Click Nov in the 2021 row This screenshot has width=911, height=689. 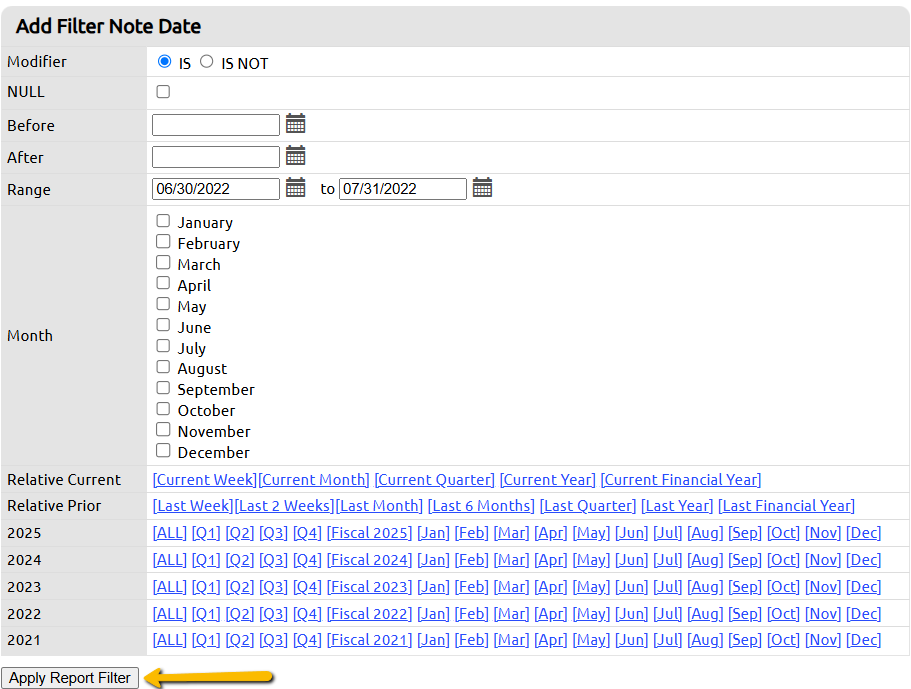(x=823, y=640)
